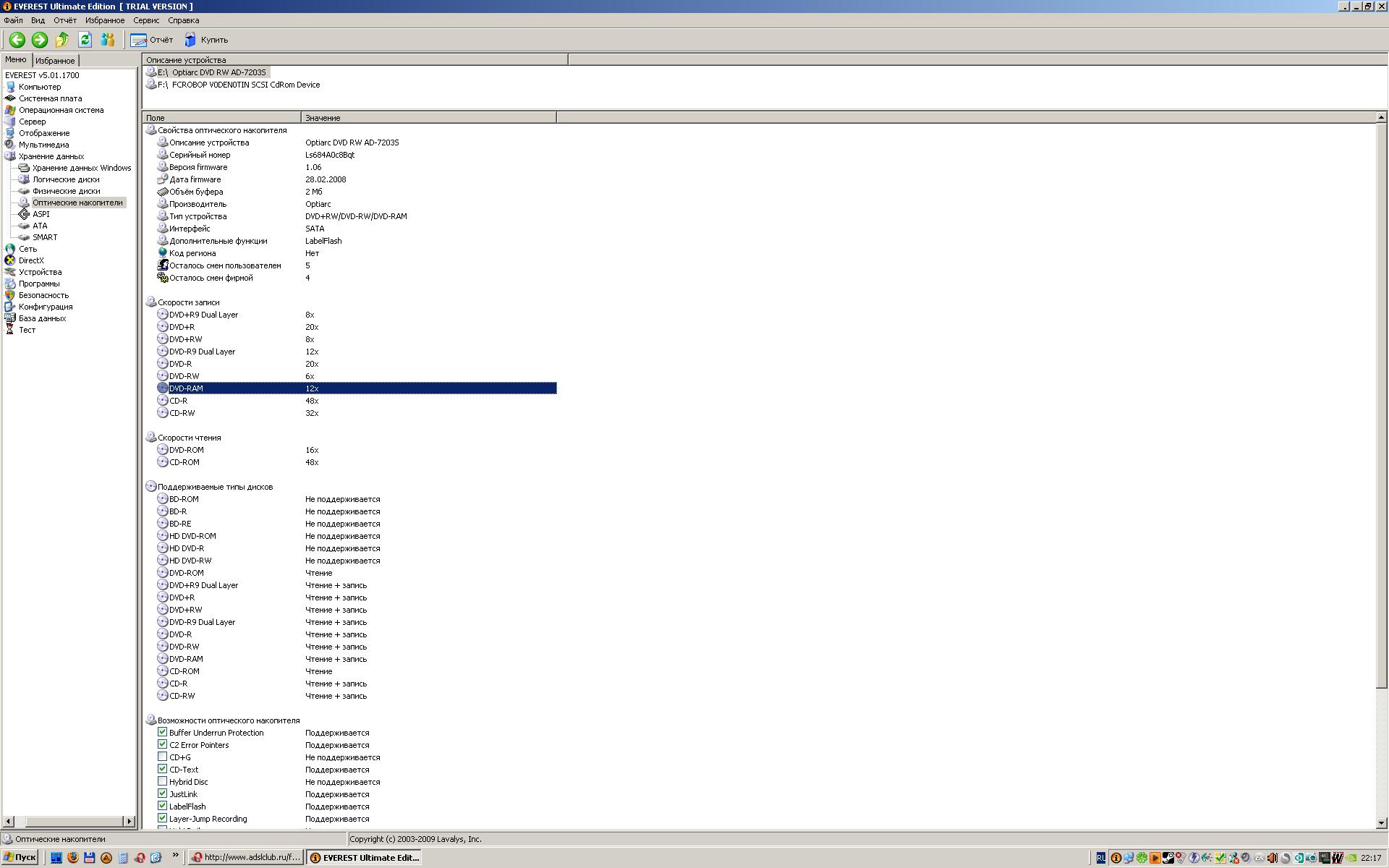Click the Отчёт button
The width and height of the screenshot is (1389, 868).
[153, 40]
